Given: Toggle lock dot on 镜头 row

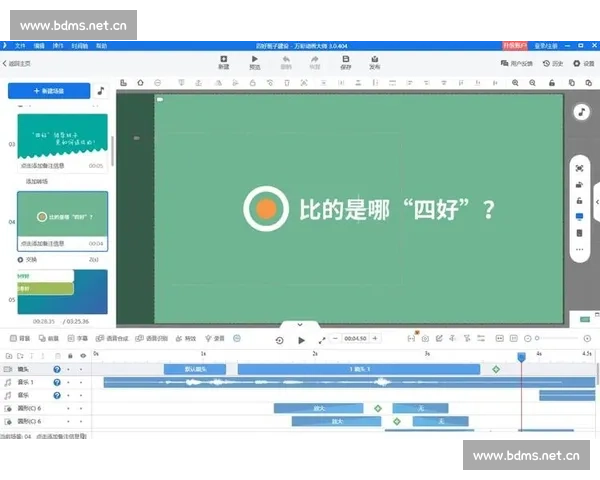Looking at the screenshot, I should (68, 369).
